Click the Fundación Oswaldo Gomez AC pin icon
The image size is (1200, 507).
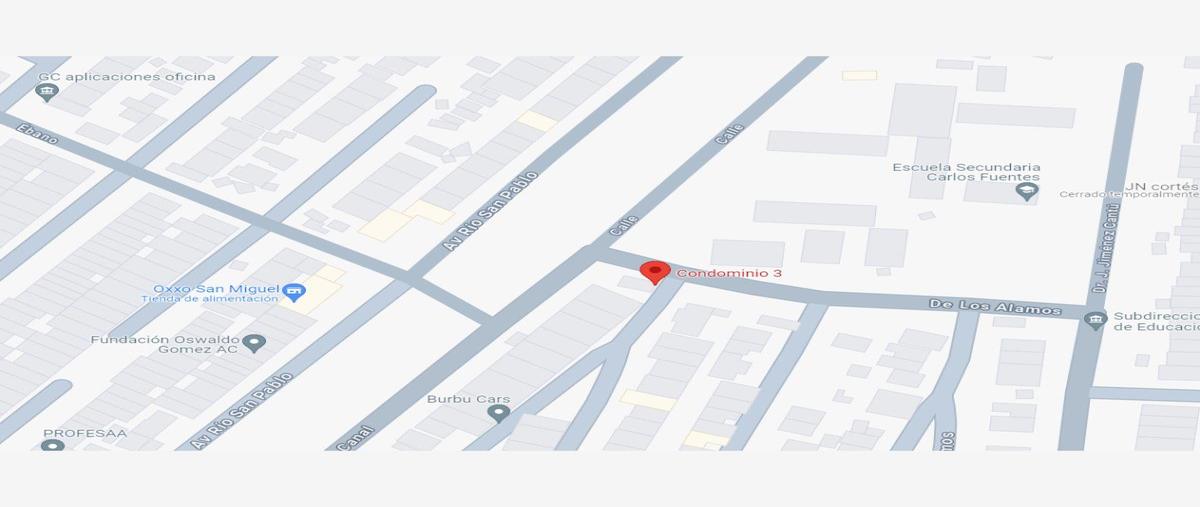[x=255, y=344]
